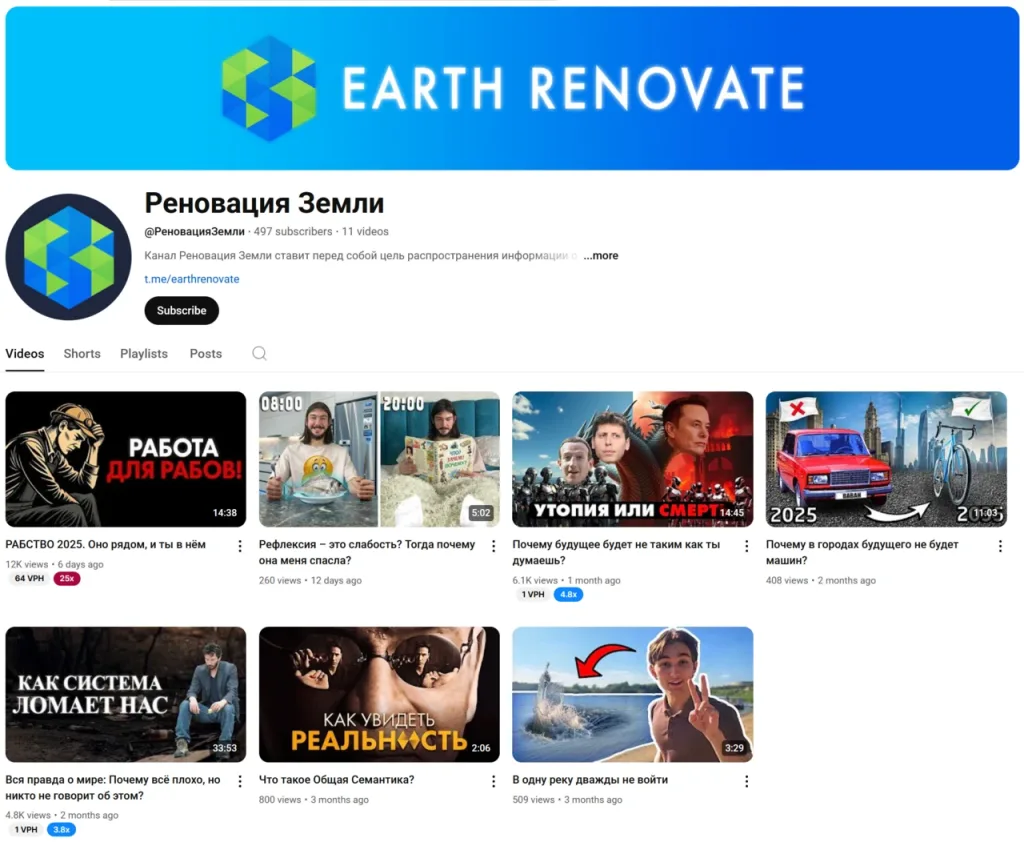Click the 497 subscribers text
The width and height of the screenshot is (1024, 842).
[x=293, y=231]
